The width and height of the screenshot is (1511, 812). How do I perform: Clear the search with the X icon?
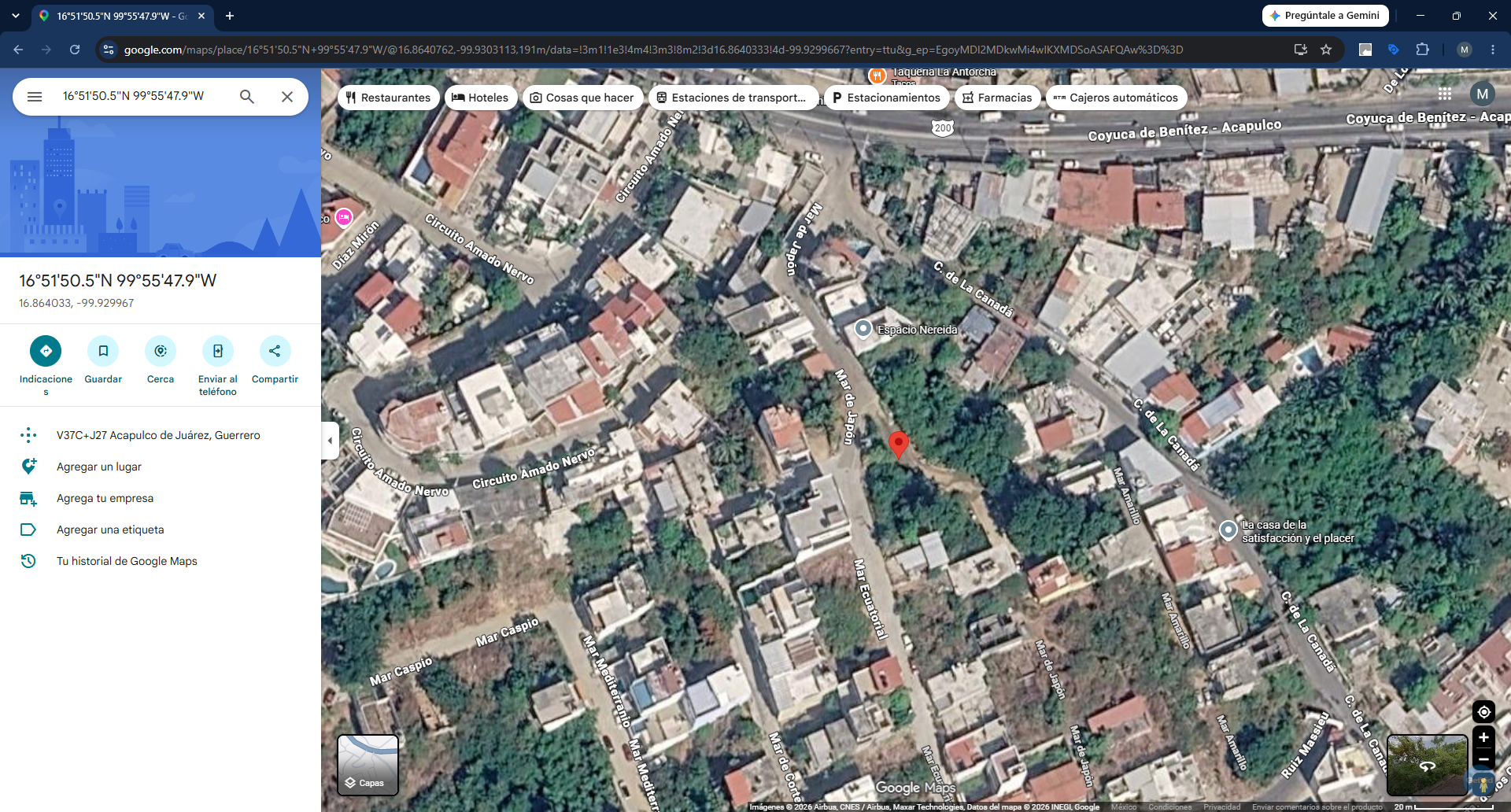click(287, 97)
